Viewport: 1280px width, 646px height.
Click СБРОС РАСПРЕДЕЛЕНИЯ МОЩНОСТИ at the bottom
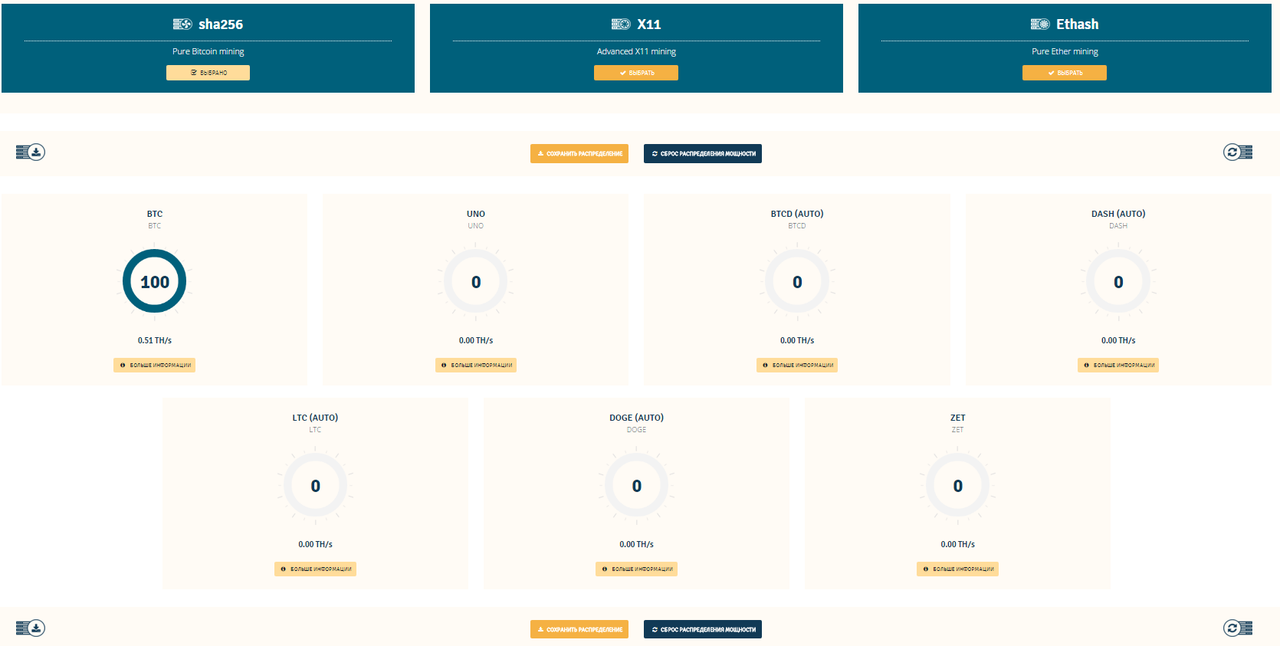[x=702, y=628]
